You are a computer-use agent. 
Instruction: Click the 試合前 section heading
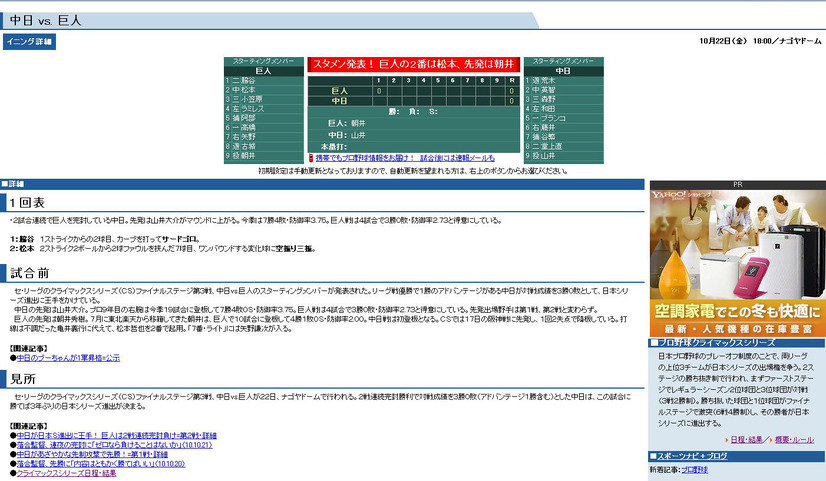(x=30, y=273)
